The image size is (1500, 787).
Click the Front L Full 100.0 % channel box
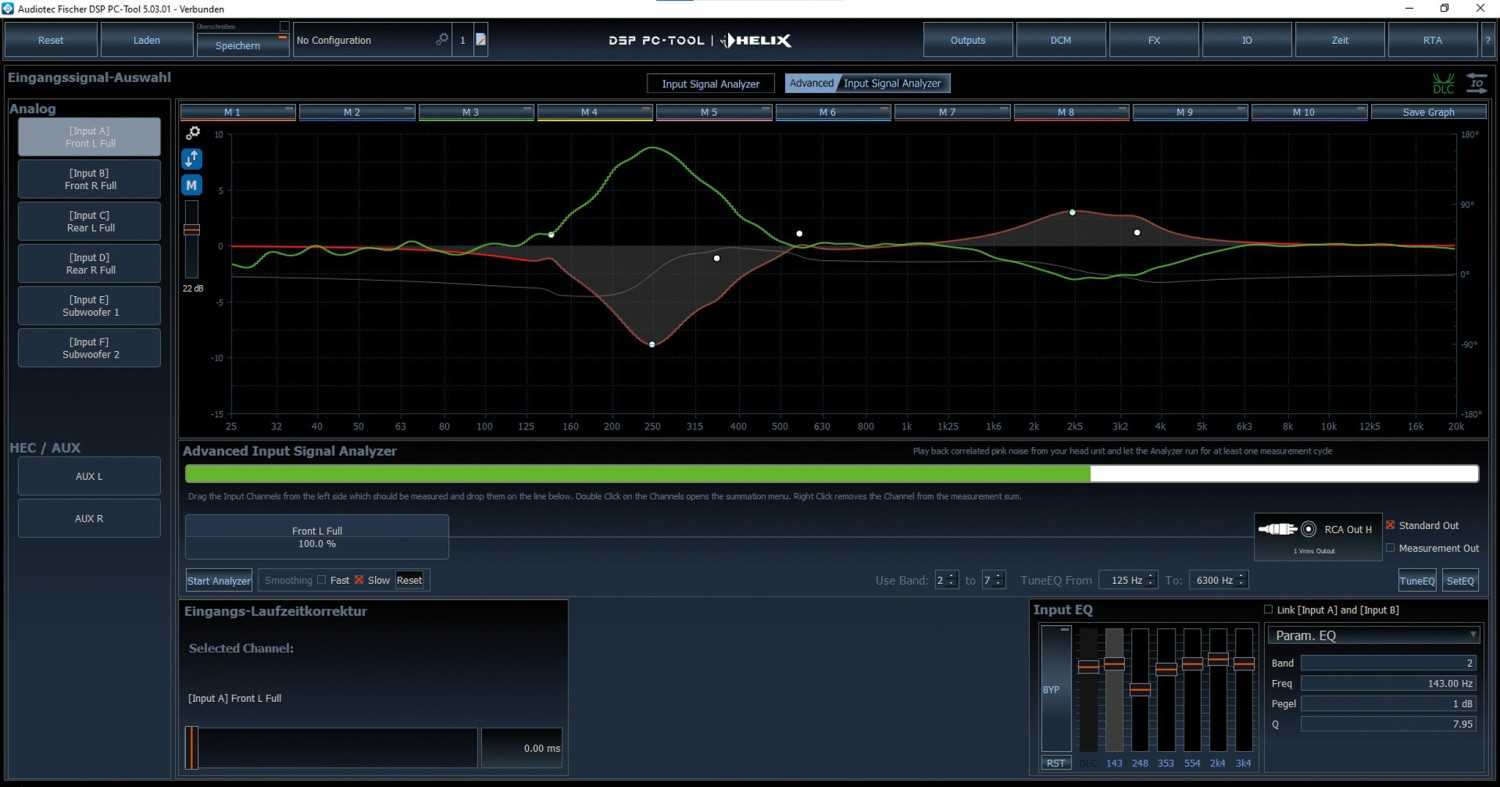coord(317,537)
